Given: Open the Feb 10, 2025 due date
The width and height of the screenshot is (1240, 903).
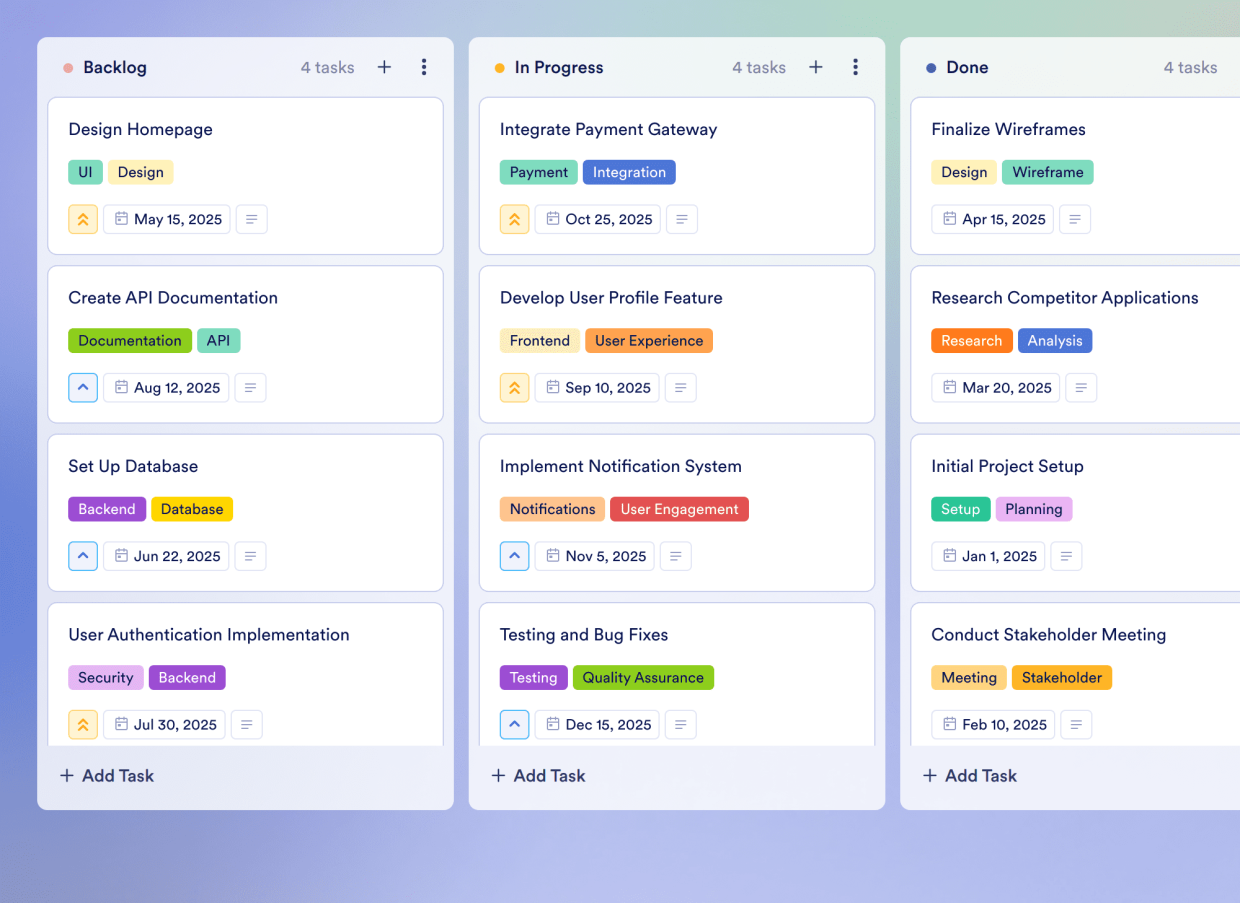Looking at the screenshot, I should coord(994,724).
